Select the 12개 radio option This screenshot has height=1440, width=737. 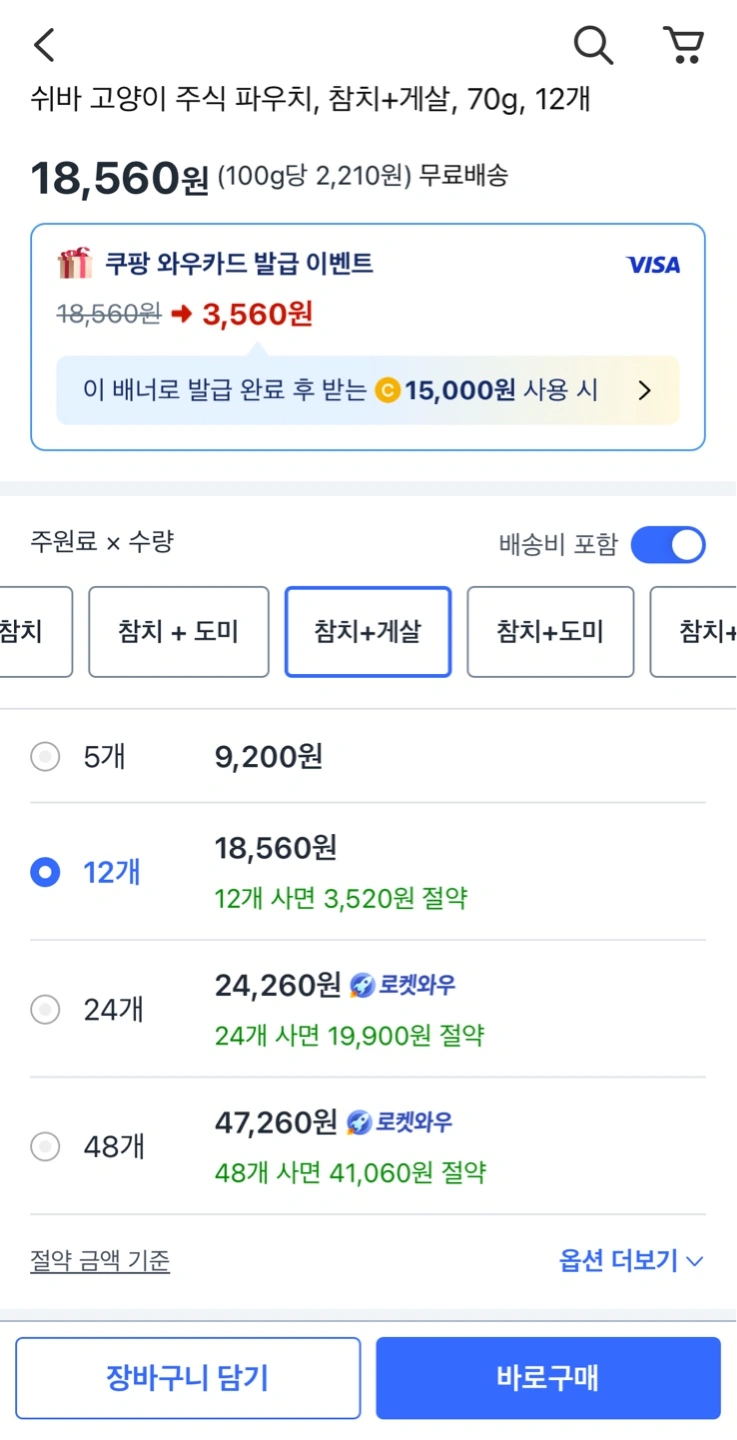(45, 872)
